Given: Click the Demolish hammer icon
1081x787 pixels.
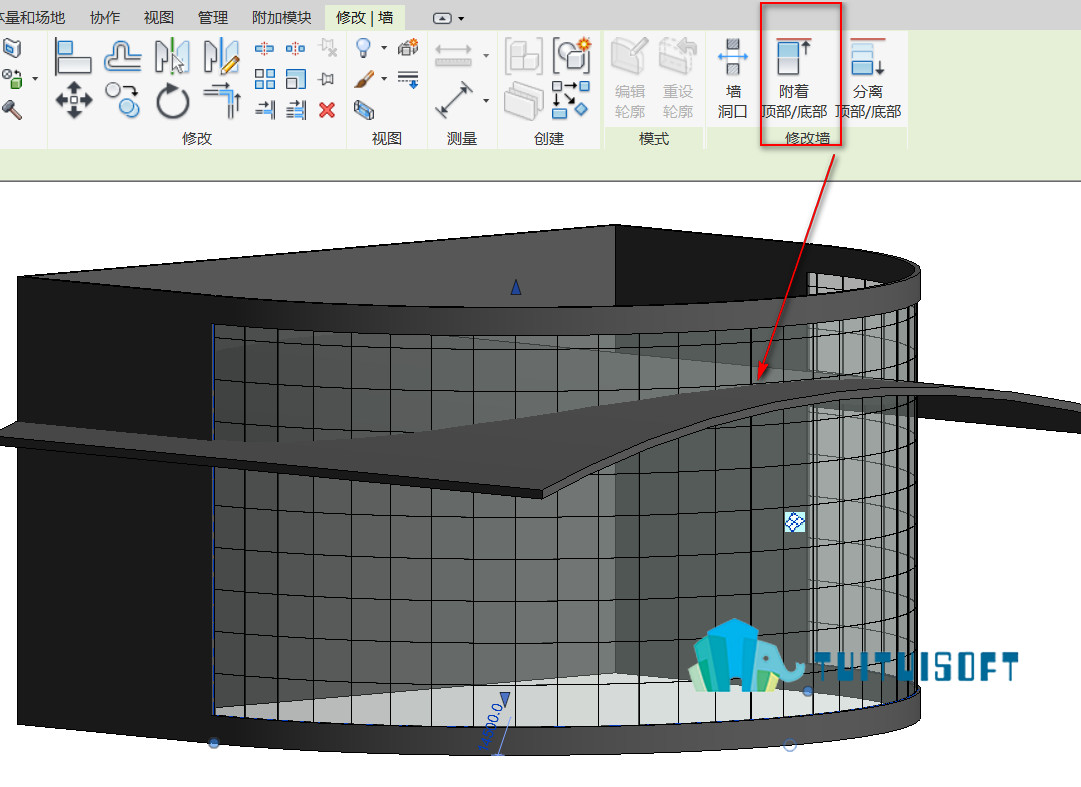Looking at the screenshot, I should coord(12,110).
